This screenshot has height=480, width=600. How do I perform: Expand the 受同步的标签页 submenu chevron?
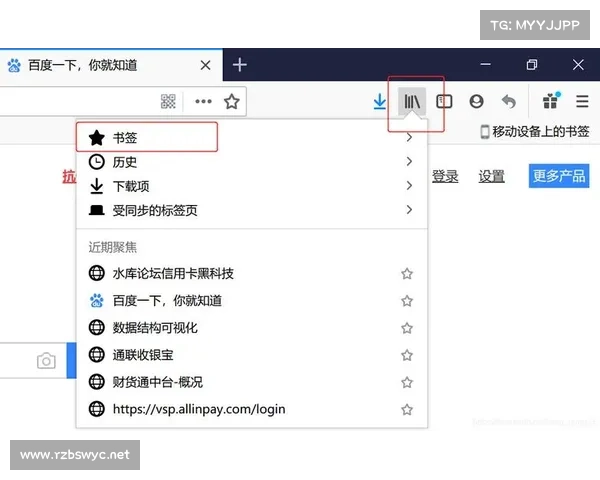409,210
